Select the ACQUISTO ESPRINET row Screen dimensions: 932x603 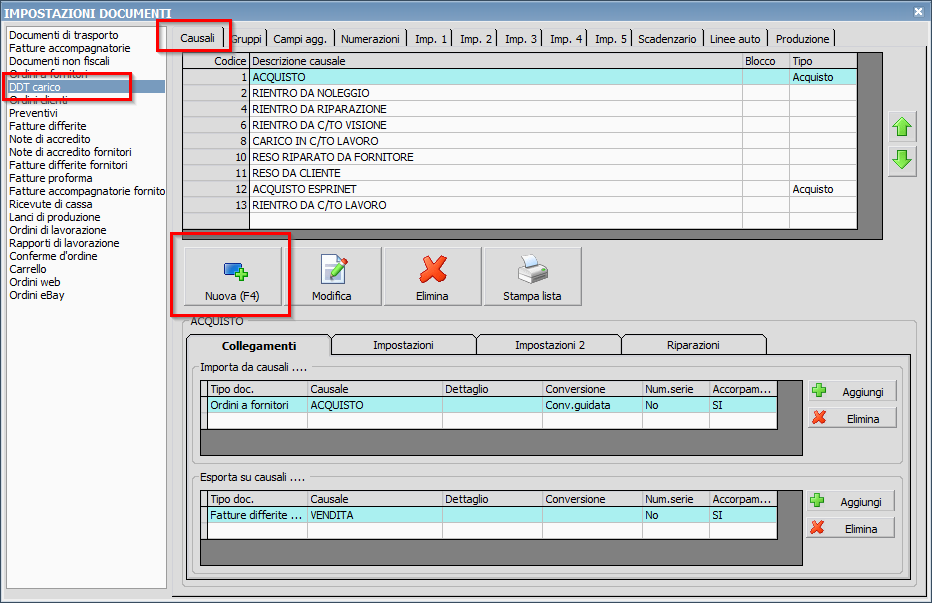(520, 190)
